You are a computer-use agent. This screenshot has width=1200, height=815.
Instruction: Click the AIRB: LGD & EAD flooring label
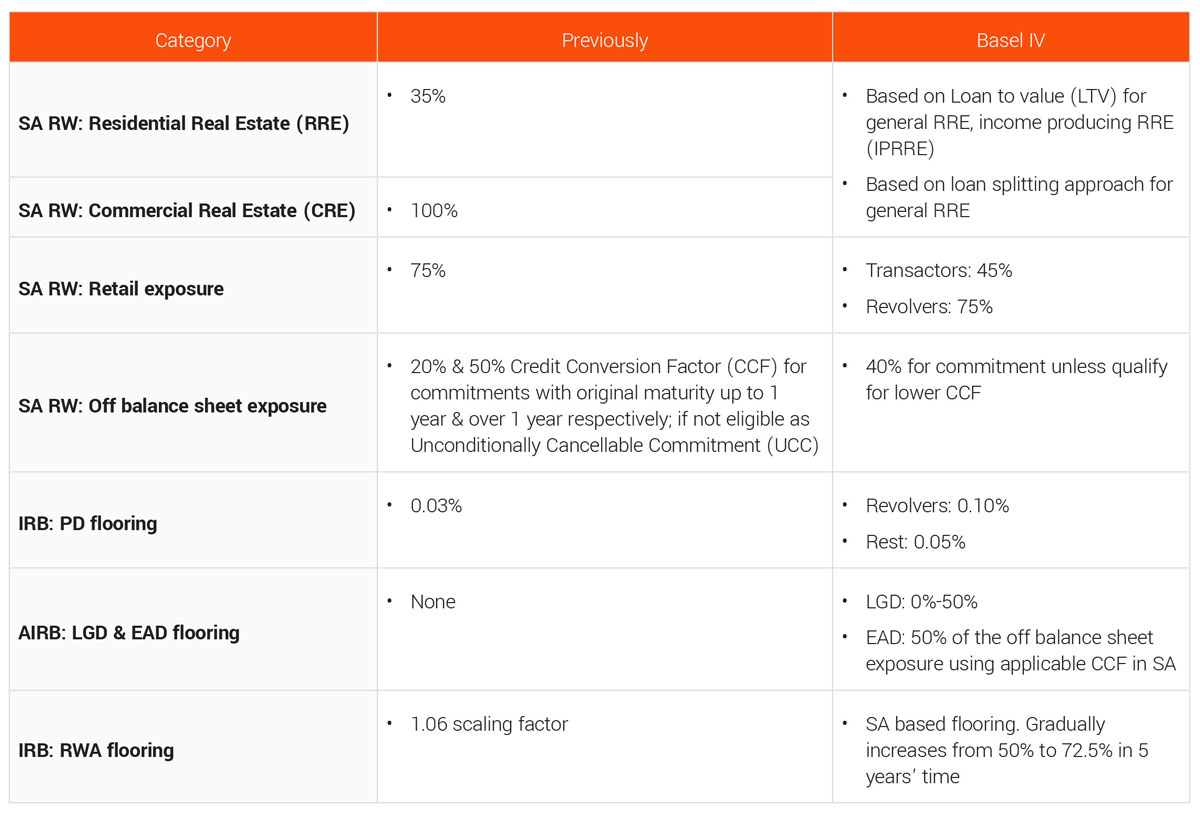[x=129, y=633]
